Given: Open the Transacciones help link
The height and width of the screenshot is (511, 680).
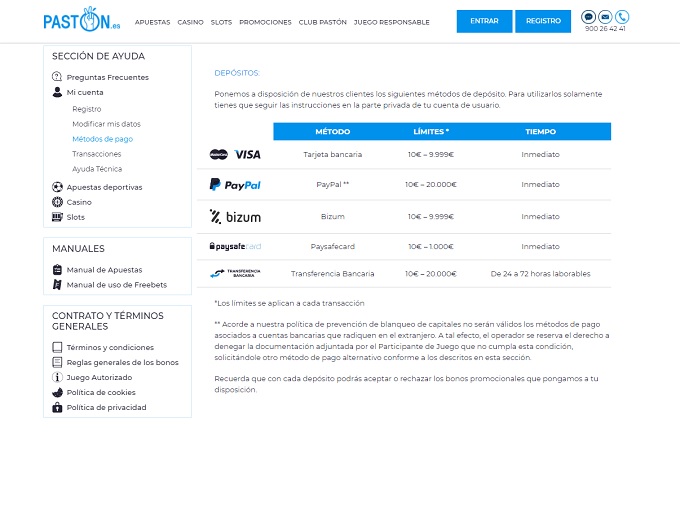Looking at the screenshot, I should click(x=97, y=154).
